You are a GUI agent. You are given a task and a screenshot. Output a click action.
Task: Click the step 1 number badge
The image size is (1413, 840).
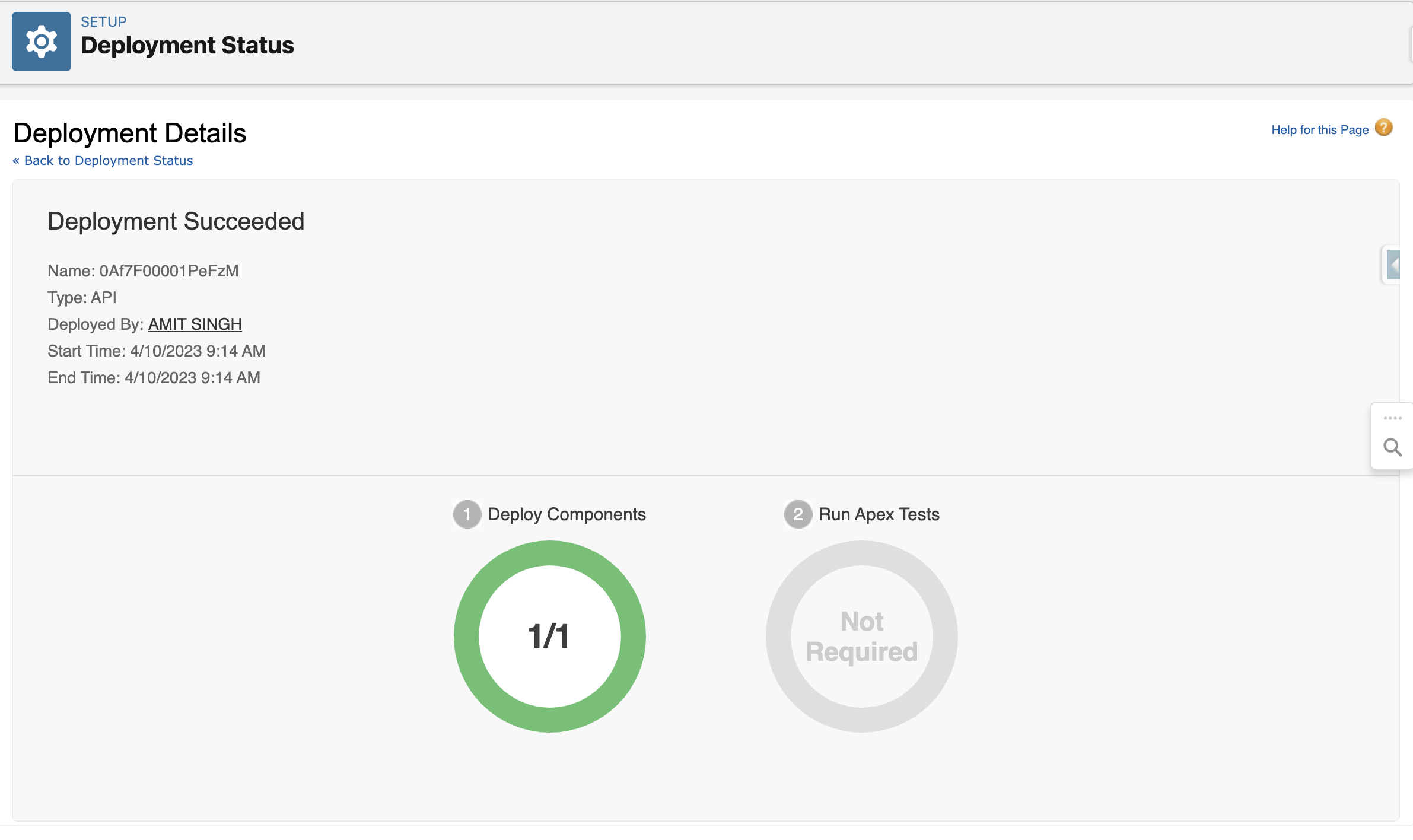click(x=467, y=514)
